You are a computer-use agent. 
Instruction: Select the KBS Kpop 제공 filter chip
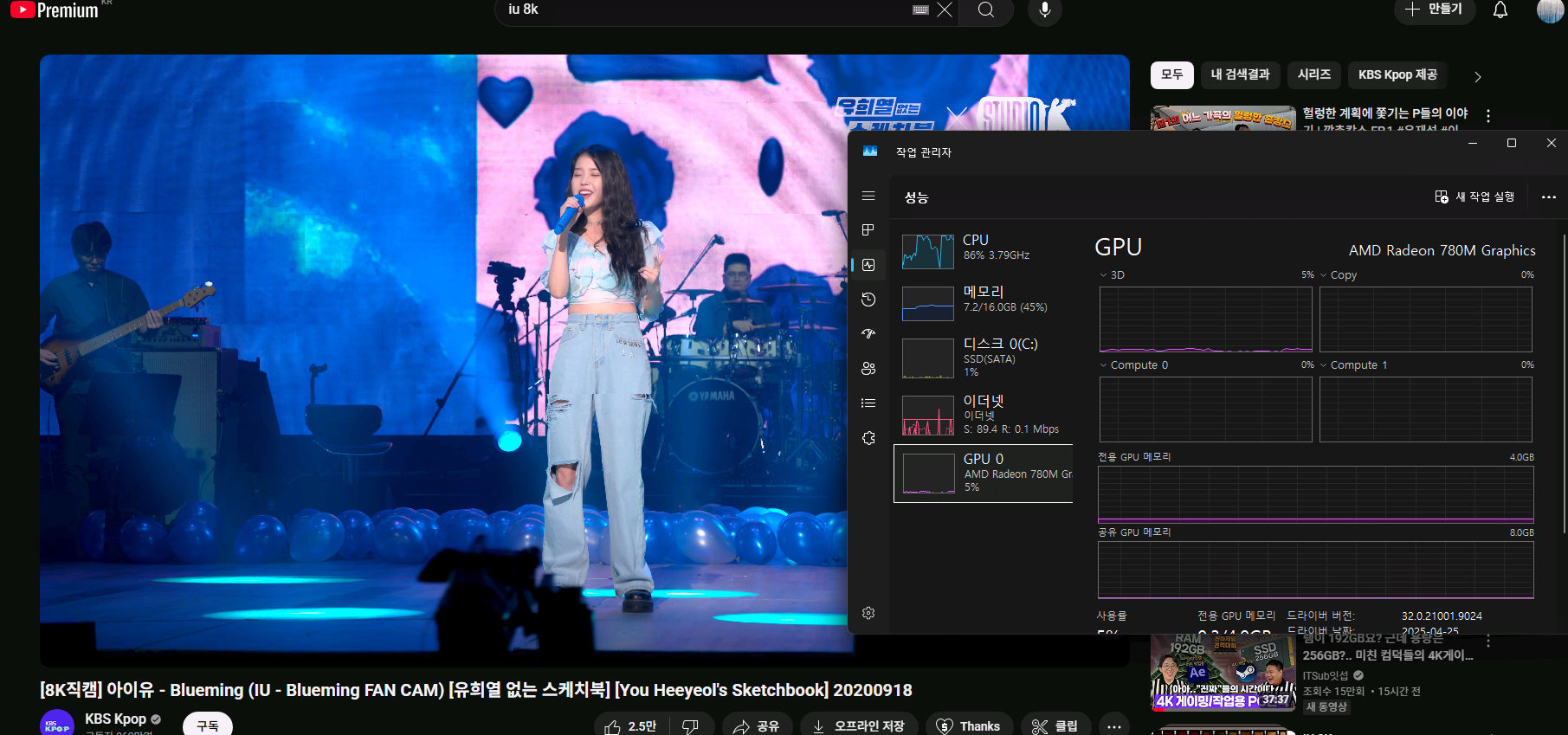1397,75
